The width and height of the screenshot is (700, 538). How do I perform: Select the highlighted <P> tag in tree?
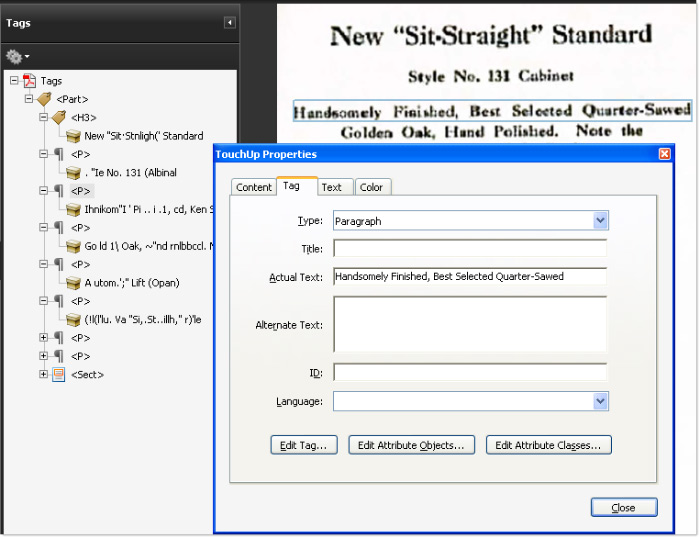pyautogui.click(x=81, y=191)
